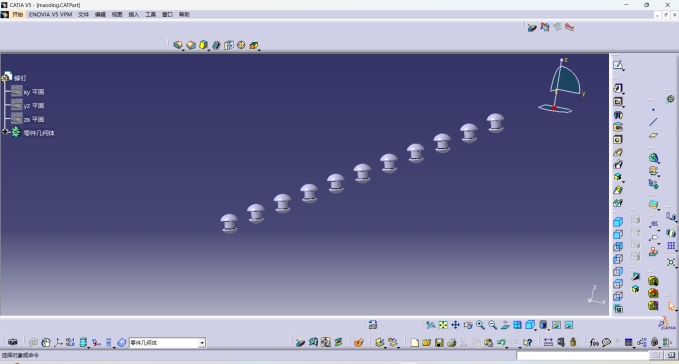Viewport: 679px width, 364px height.
Task: Select the Pad tool in right toolbar
Action: tap(618, 88)
